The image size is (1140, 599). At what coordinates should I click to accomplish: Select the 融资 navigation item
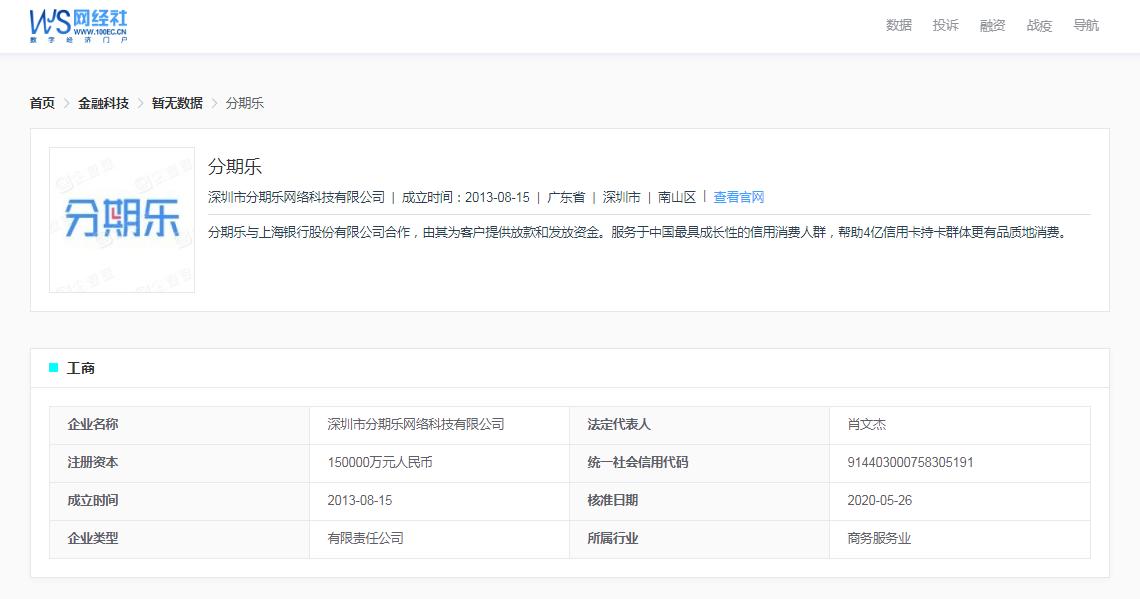point(991,25)
